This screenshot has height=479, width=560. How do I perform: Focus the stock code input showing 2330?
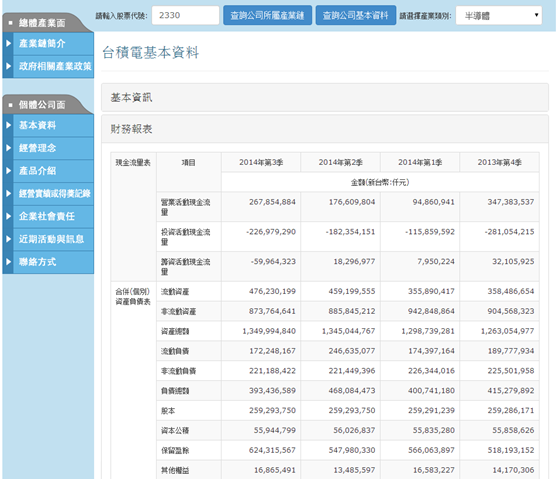click(x=185, y=15)
